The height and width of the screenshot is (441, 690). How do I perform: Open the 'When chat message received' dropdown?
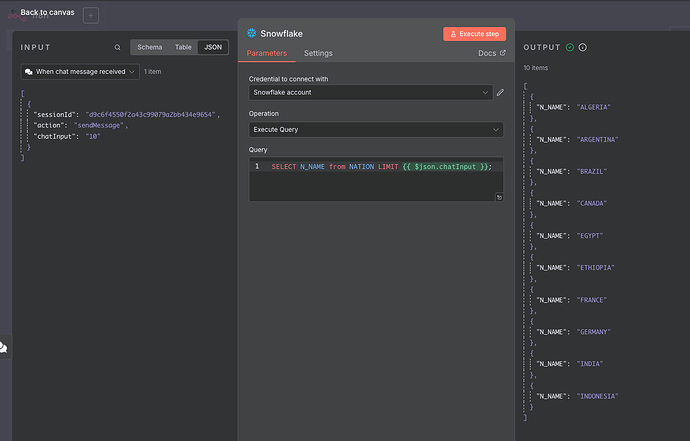point(80,72)
